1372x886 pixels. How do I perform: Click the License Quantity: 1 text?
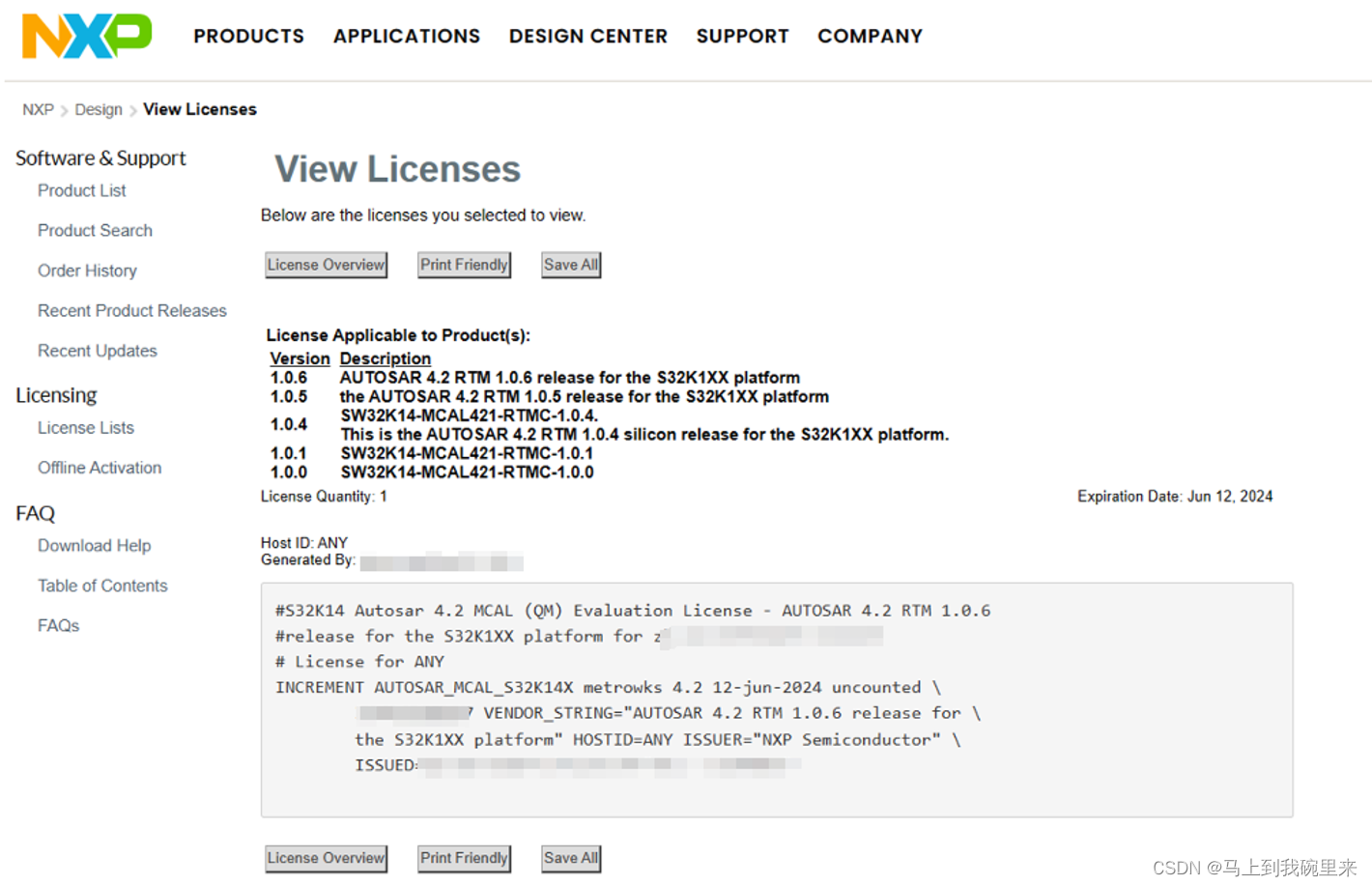[x=324, y=497]
